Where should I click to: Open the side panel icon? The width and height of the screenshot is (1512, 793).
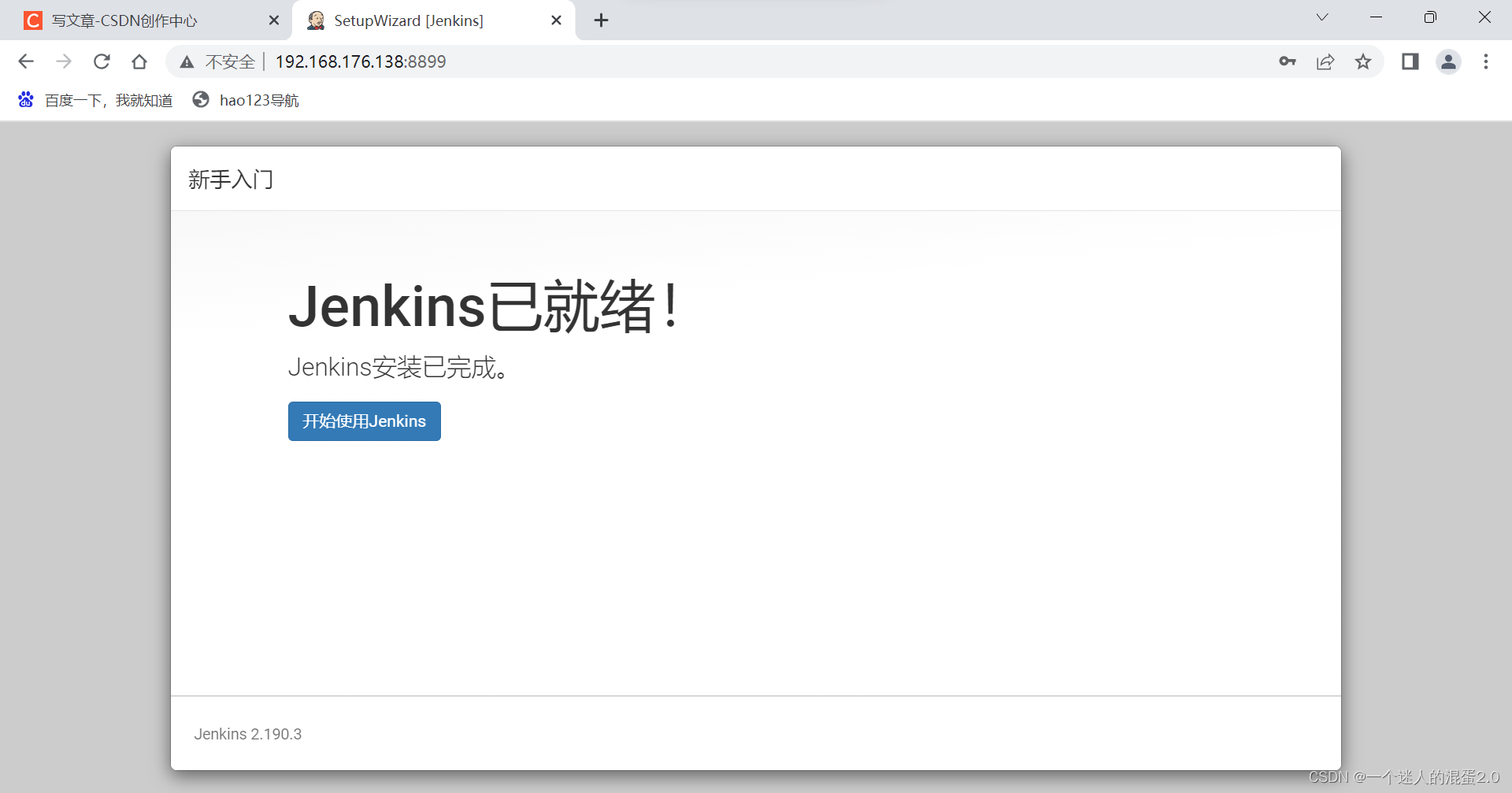(1410, 61)
